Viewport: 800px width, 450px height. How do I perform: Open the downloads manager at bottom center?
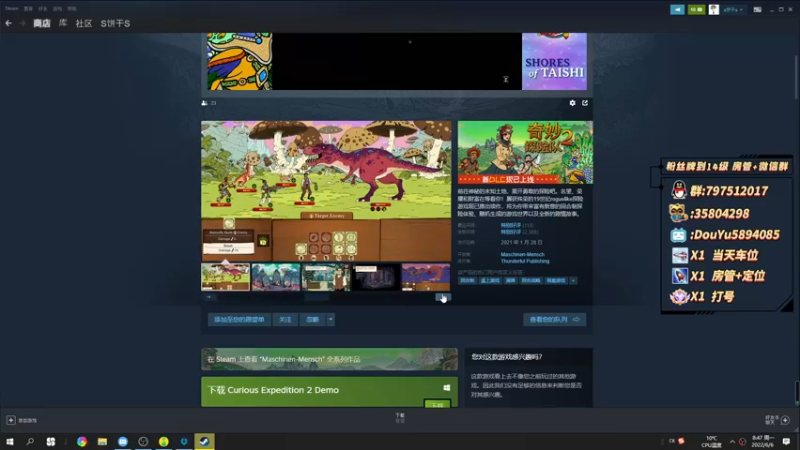pyautogui.click(x=400, y=418)
